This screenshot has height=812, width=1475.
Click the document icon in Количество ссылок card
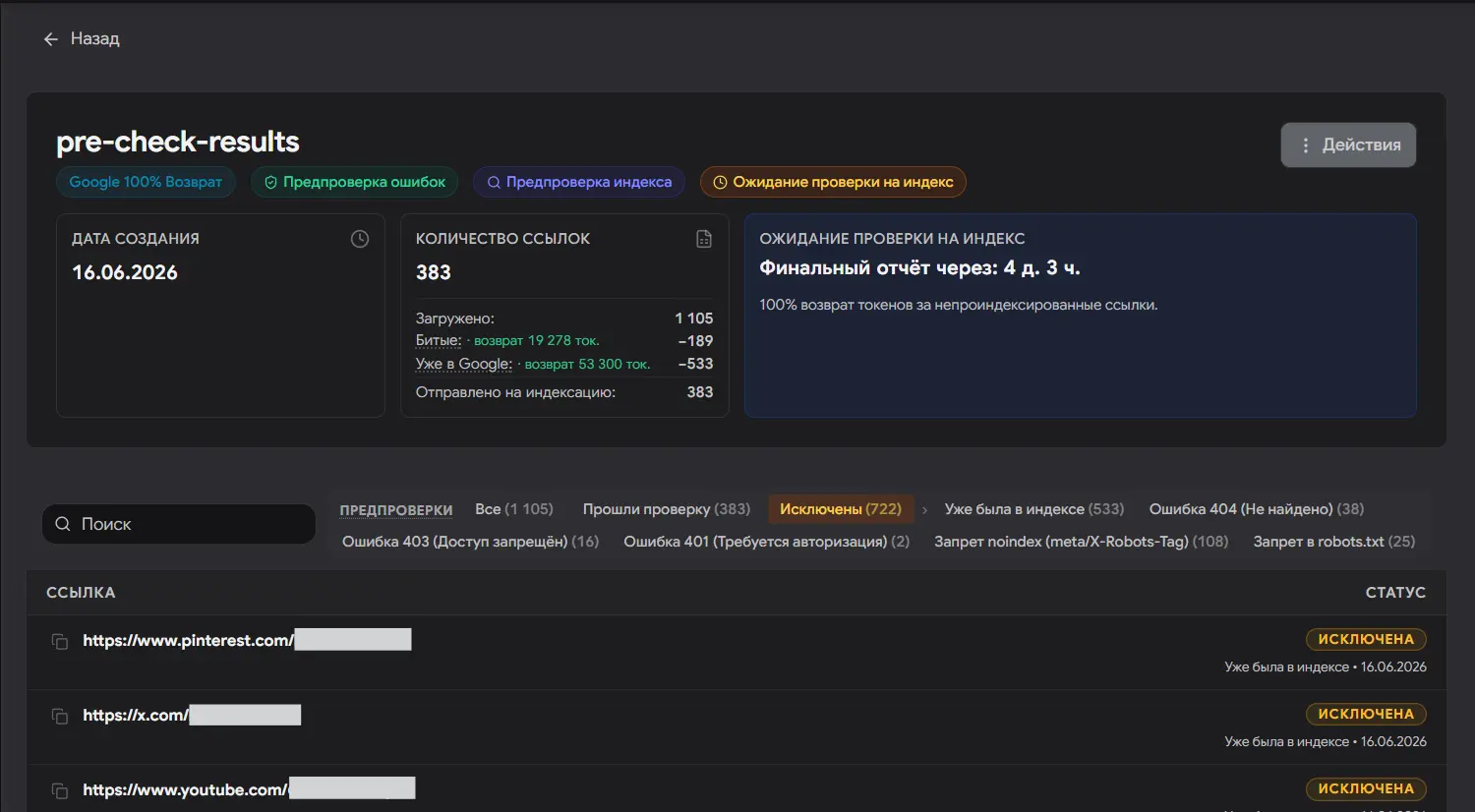[x=704, y=239]
